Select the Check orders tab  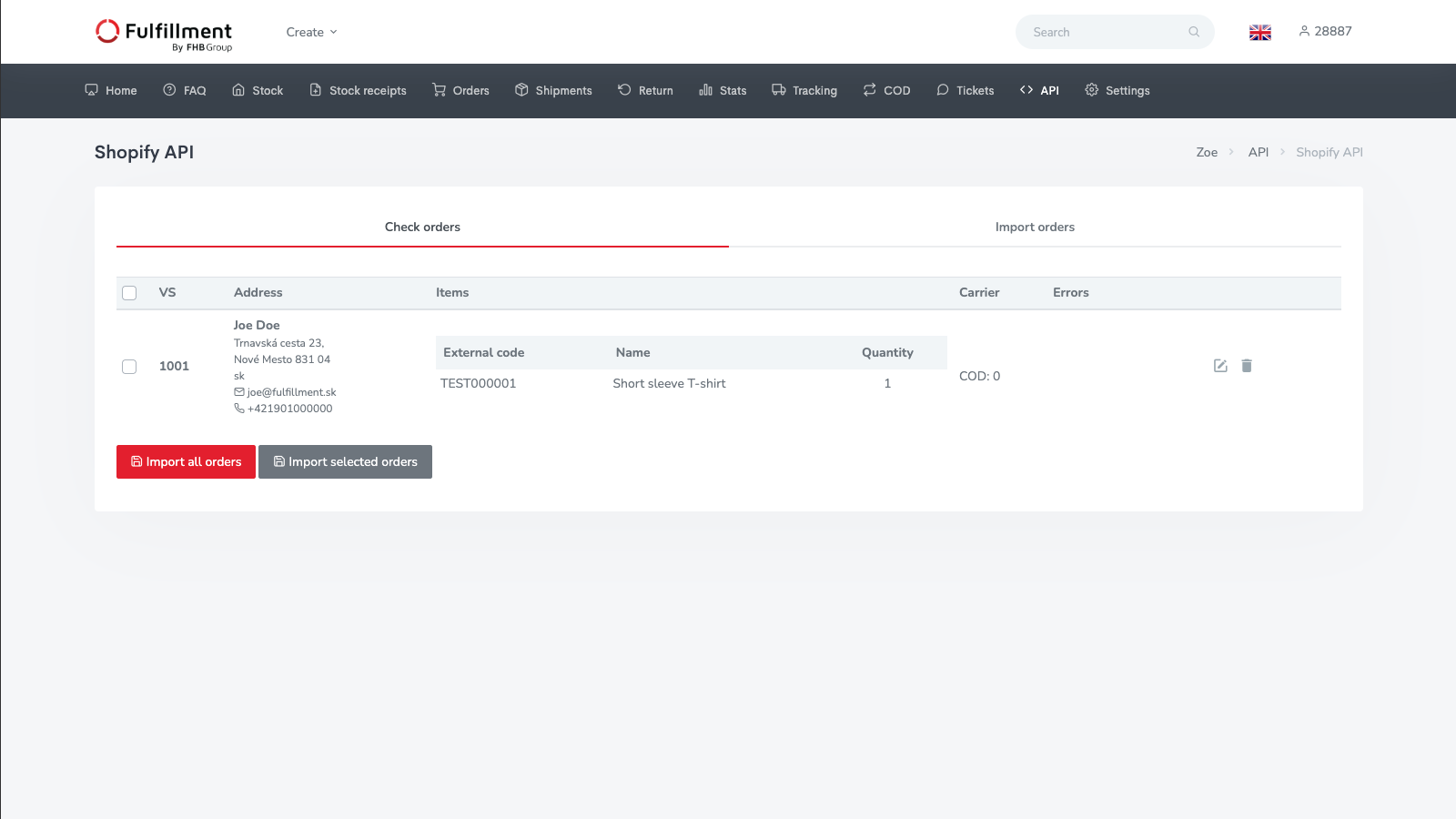click(x=422, y=227)
